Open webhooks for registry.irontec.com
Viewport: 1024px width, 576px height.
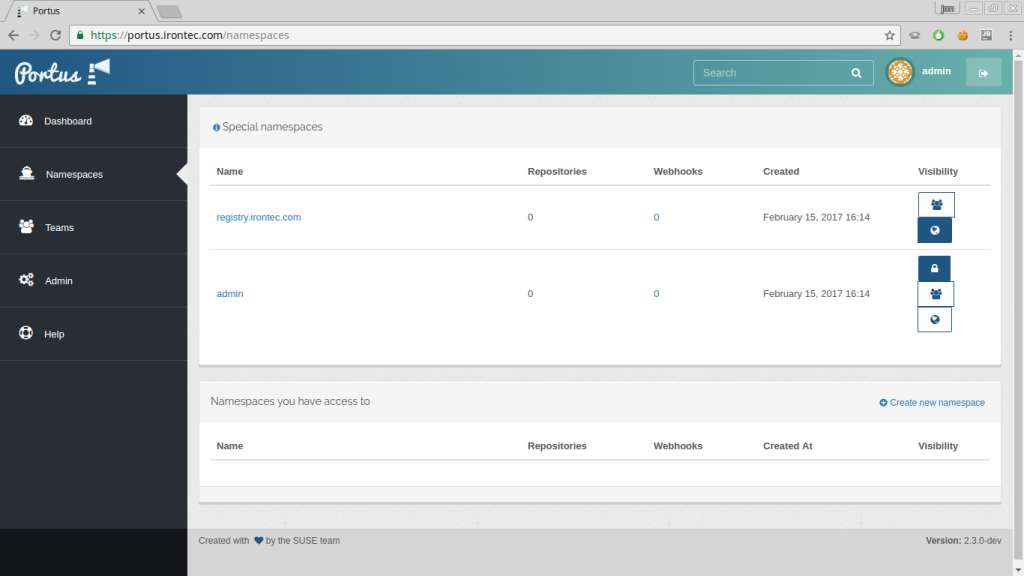(656, 217)
